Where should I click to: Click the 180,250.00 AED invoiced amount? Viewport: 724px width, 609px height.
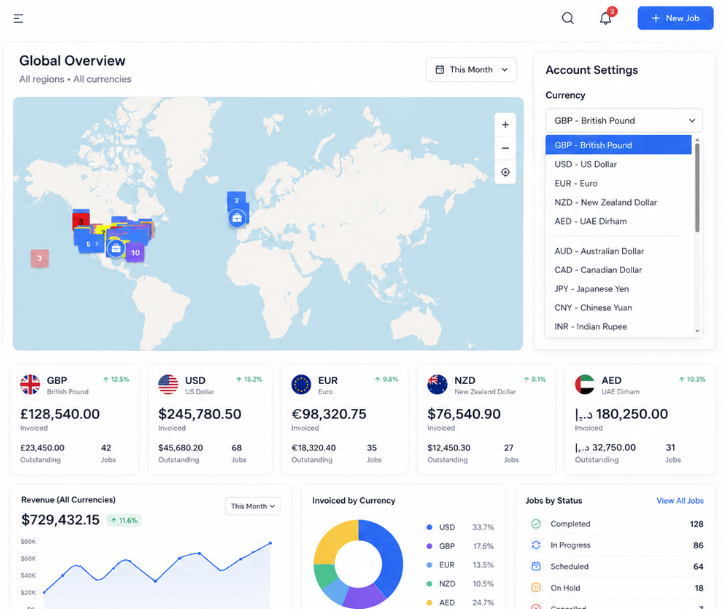coord(621,414)
